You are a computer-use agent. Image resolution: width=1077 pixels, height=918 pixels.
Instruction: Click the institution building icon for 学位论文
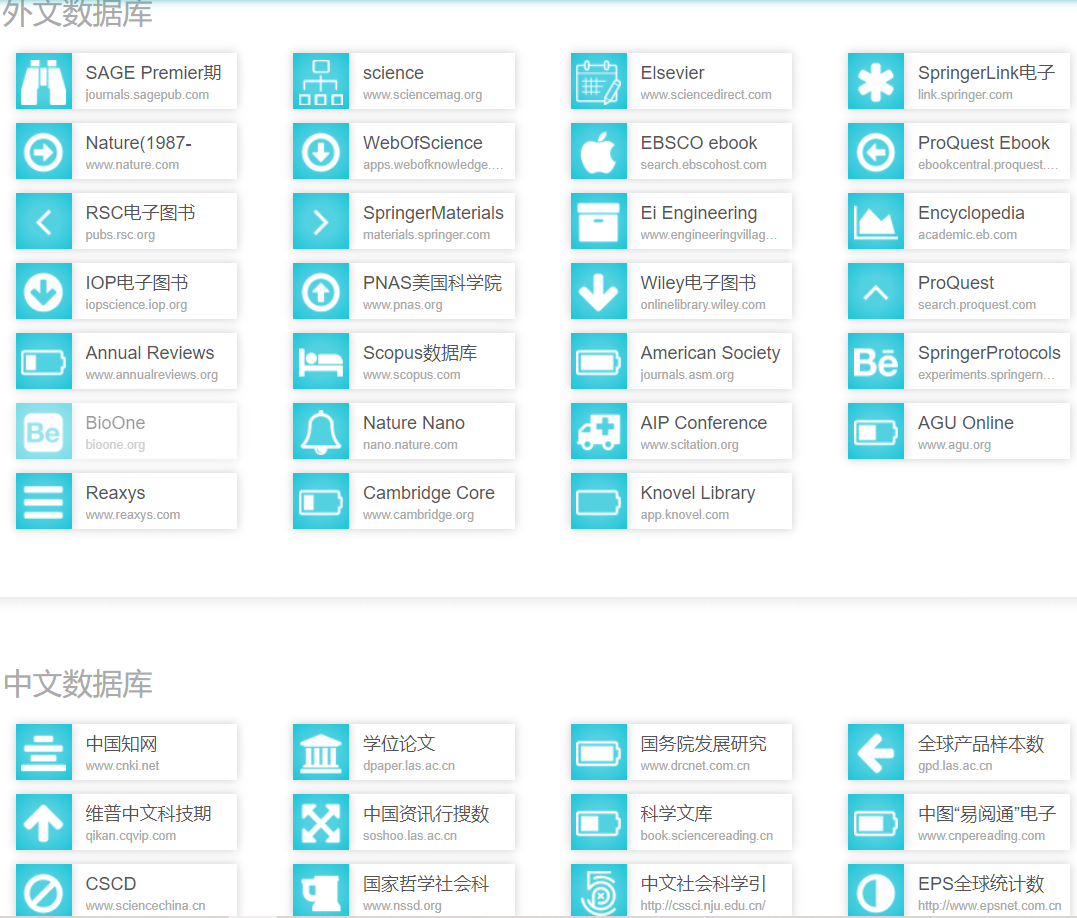321,752
